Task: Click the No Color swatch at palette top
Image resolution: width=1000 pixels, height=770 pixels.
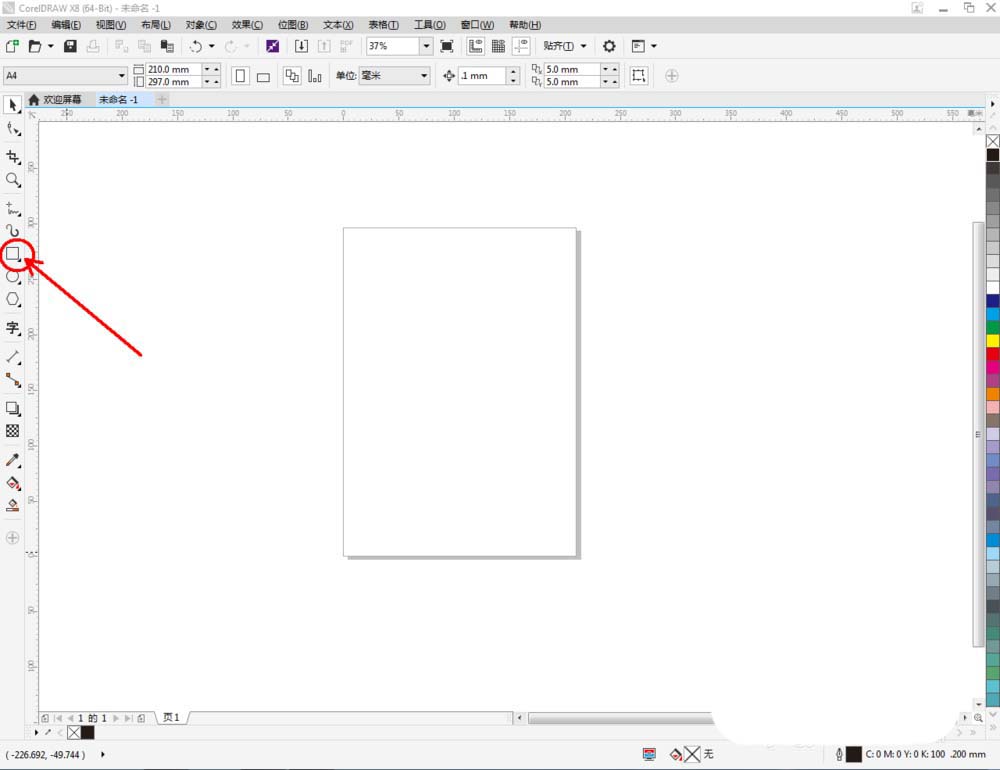Action: (993, 141)
